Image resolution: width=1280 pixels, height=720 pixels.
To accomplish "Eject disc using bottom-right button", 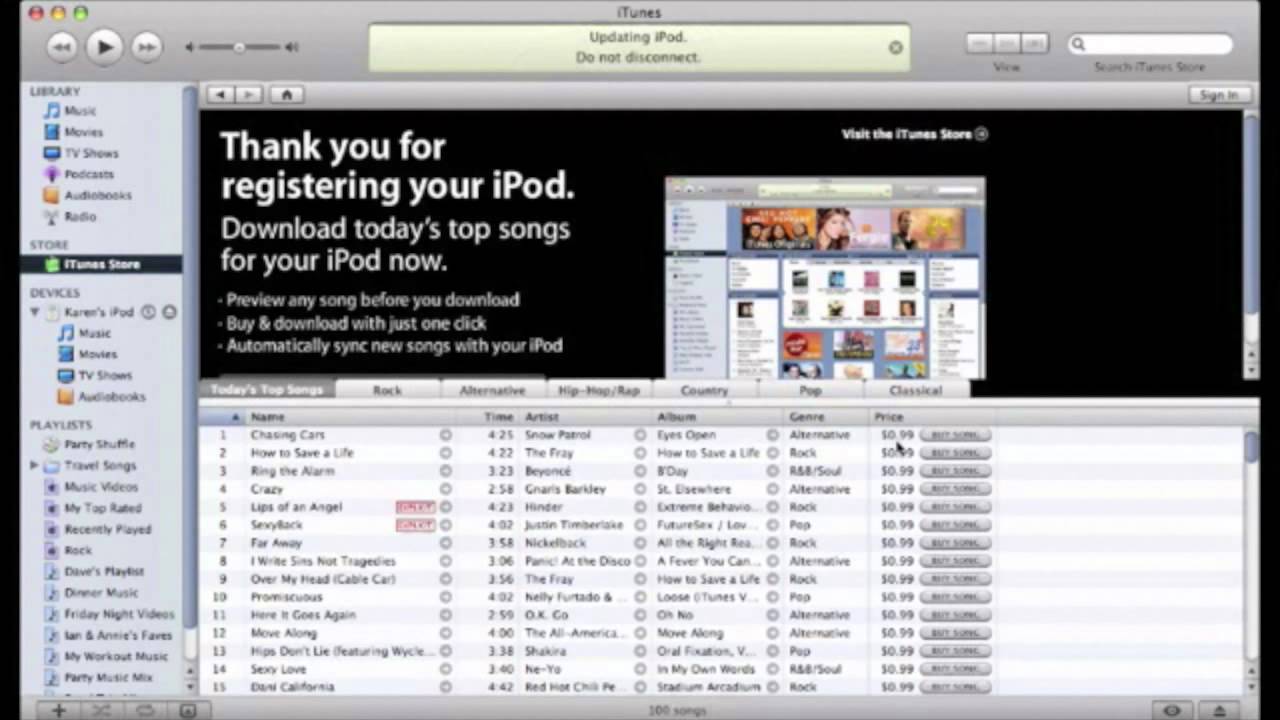I will click(1219, 710).
